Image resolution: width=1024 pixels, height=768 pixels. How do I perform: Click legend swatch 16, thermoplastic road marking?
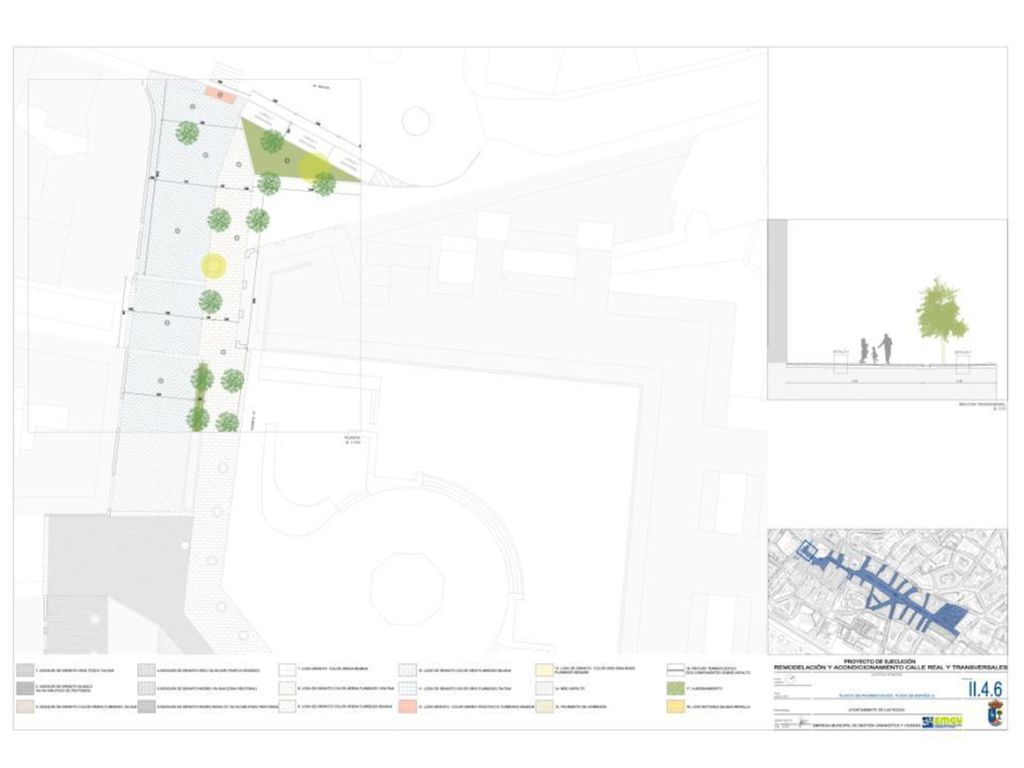675,670
